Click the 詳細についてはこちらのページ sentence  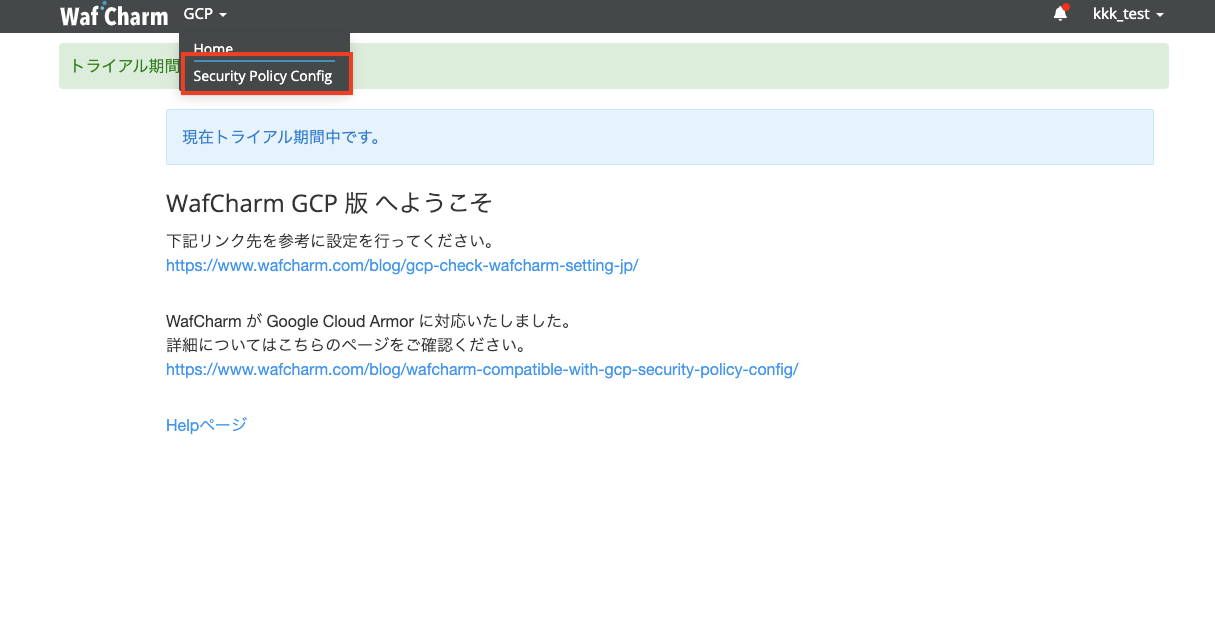click(x=346, y=345)
